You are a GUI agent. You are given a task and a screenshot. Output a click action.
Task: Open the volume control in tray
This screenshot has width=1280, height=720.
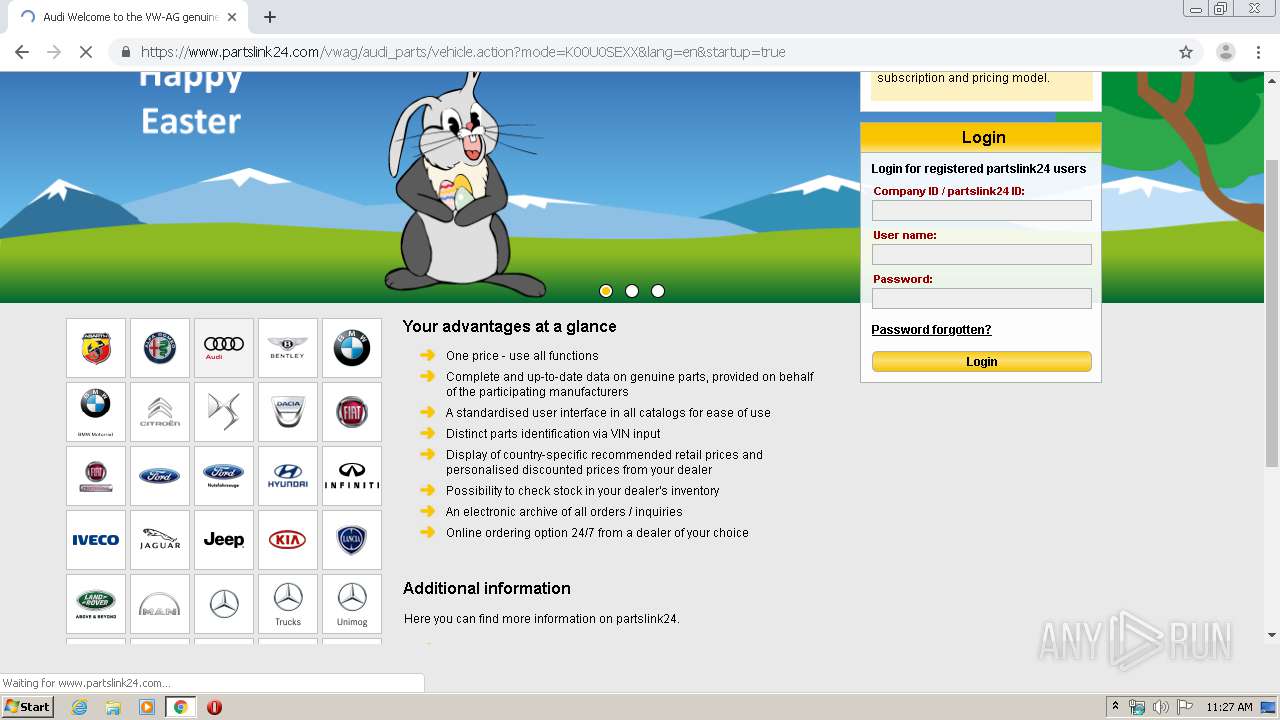(x=1160, y=707)
